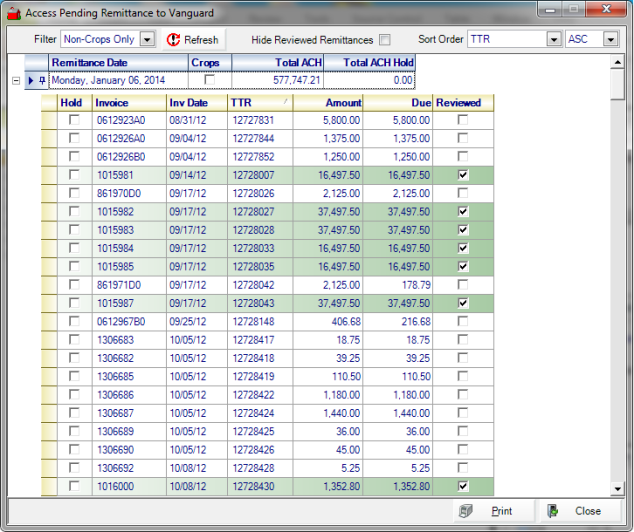Select the row indicator for invoice 1016000

[48, 486]
